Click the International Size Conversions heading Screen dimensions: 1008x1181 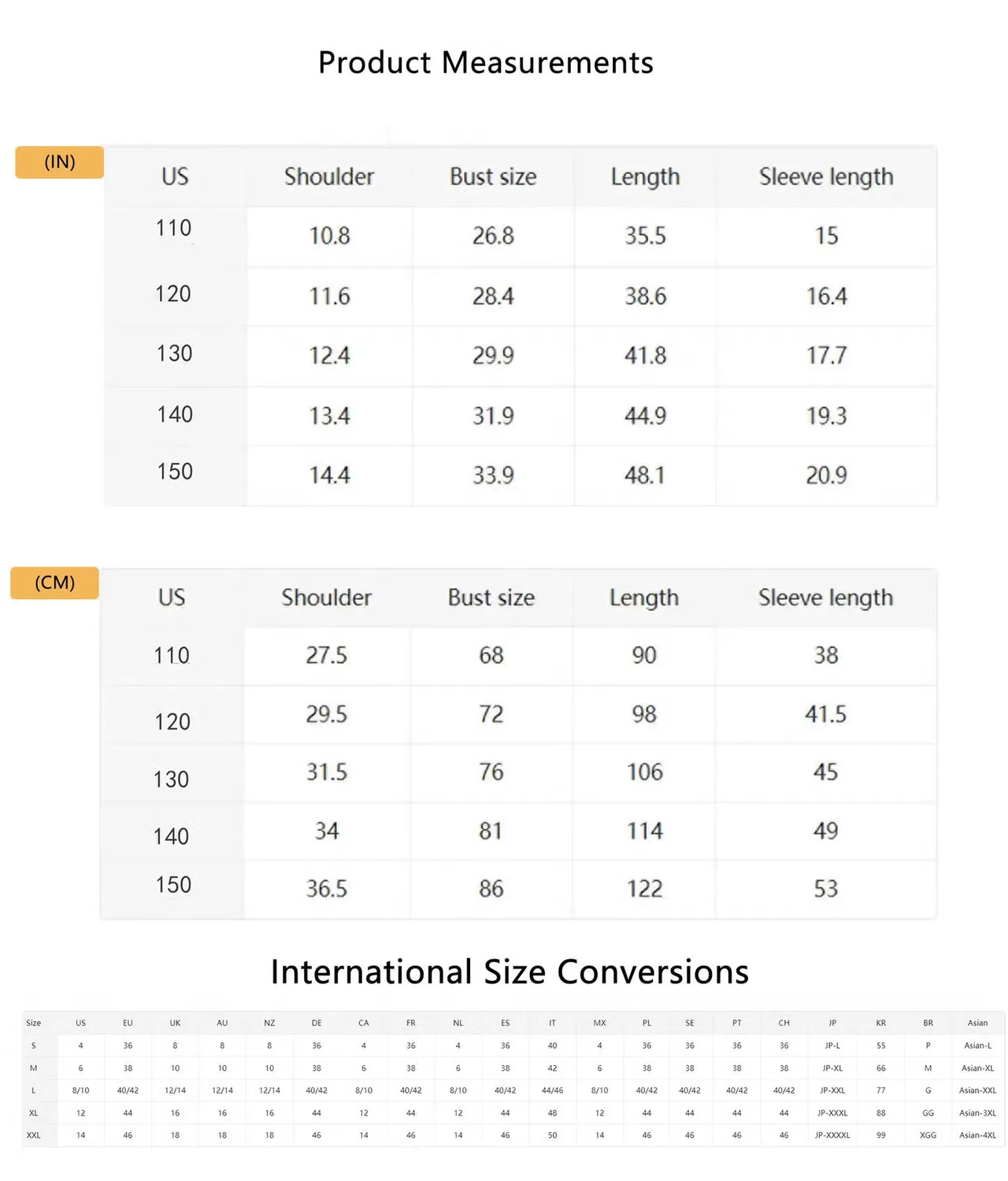(x=510, y=972)
